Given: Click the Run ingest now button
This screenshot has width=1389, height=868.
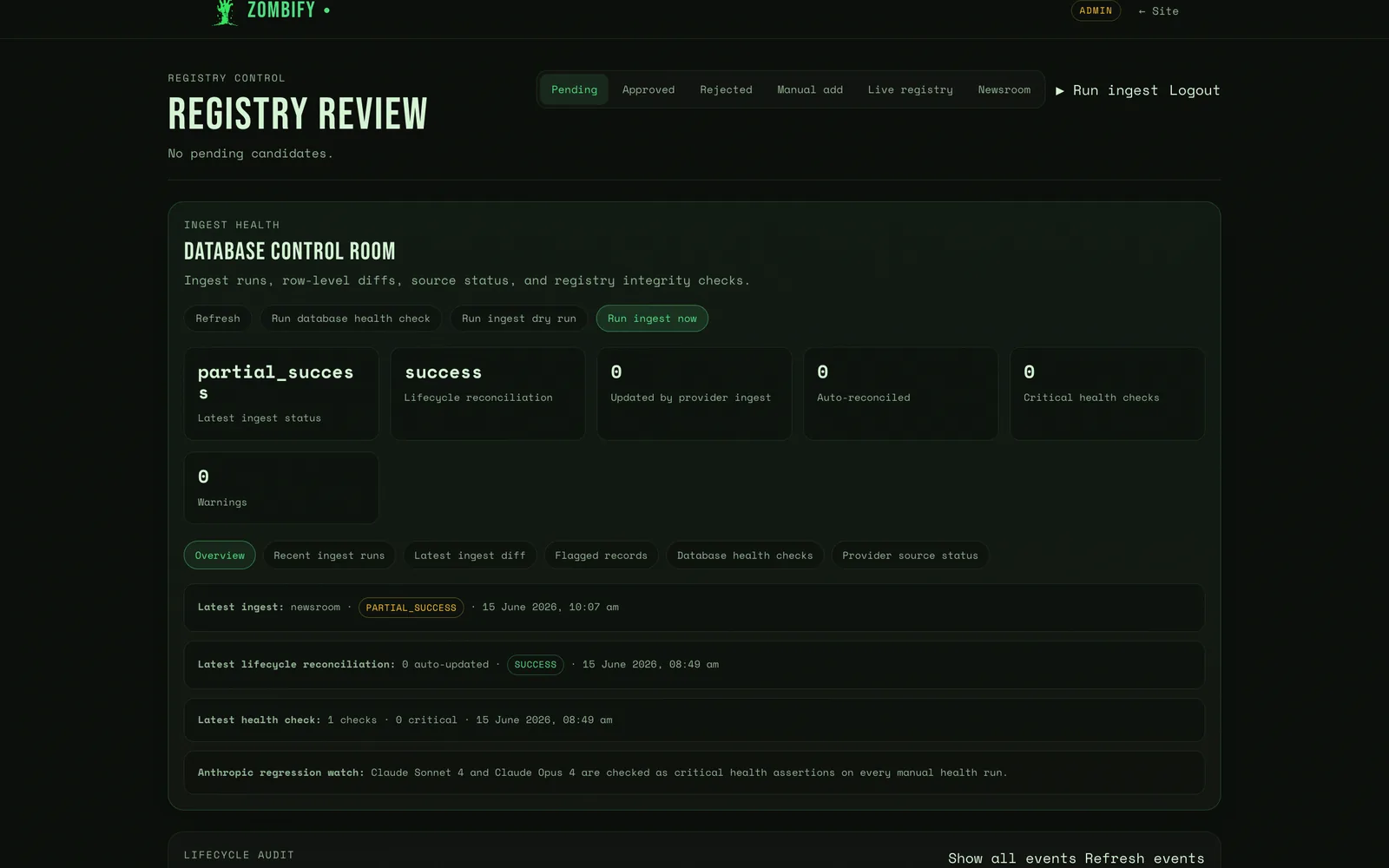Looking at the screenshot, I should [652, 319].
